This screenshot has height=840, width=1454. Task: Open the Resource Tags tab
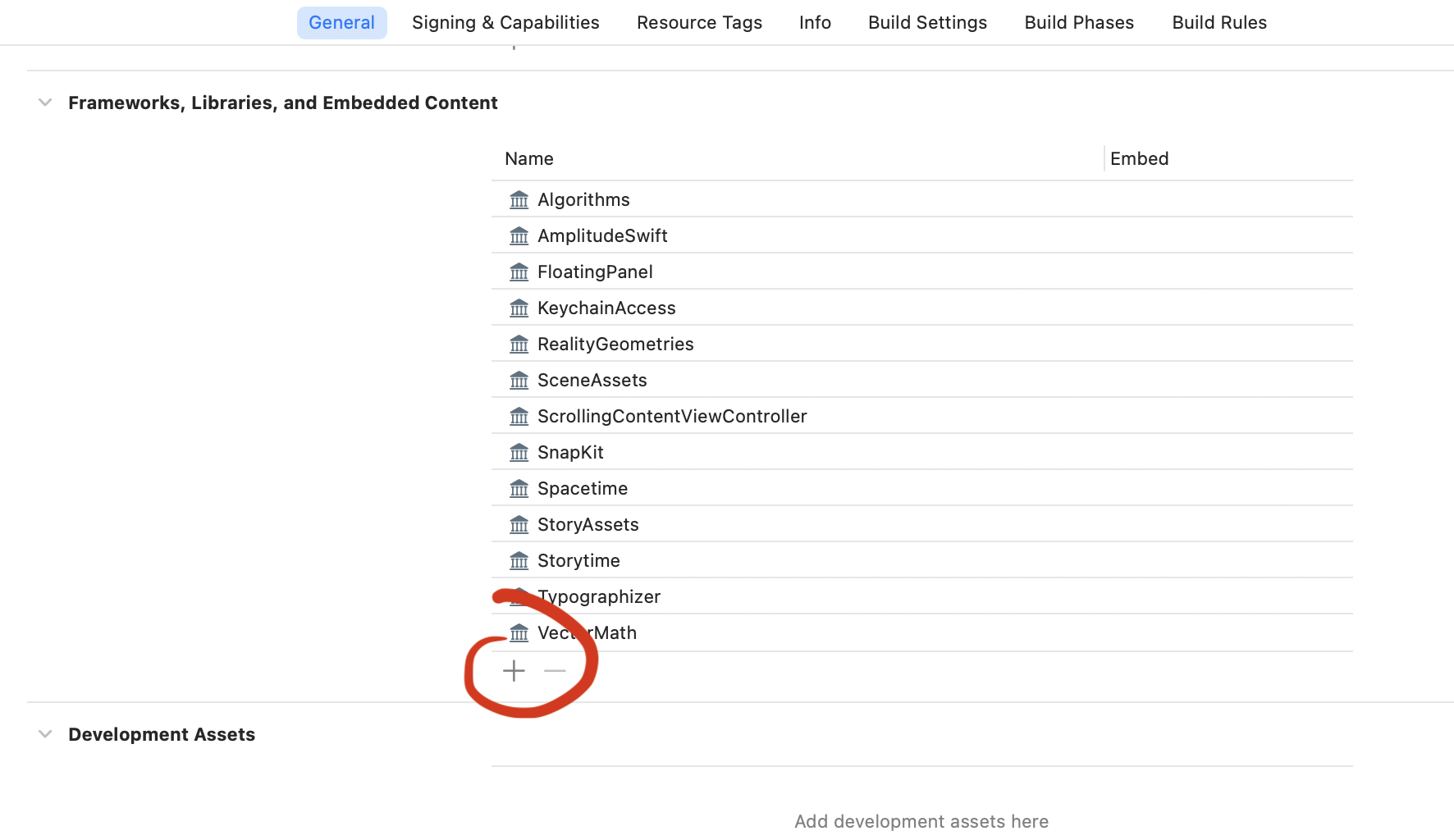(x=699, y=23)
